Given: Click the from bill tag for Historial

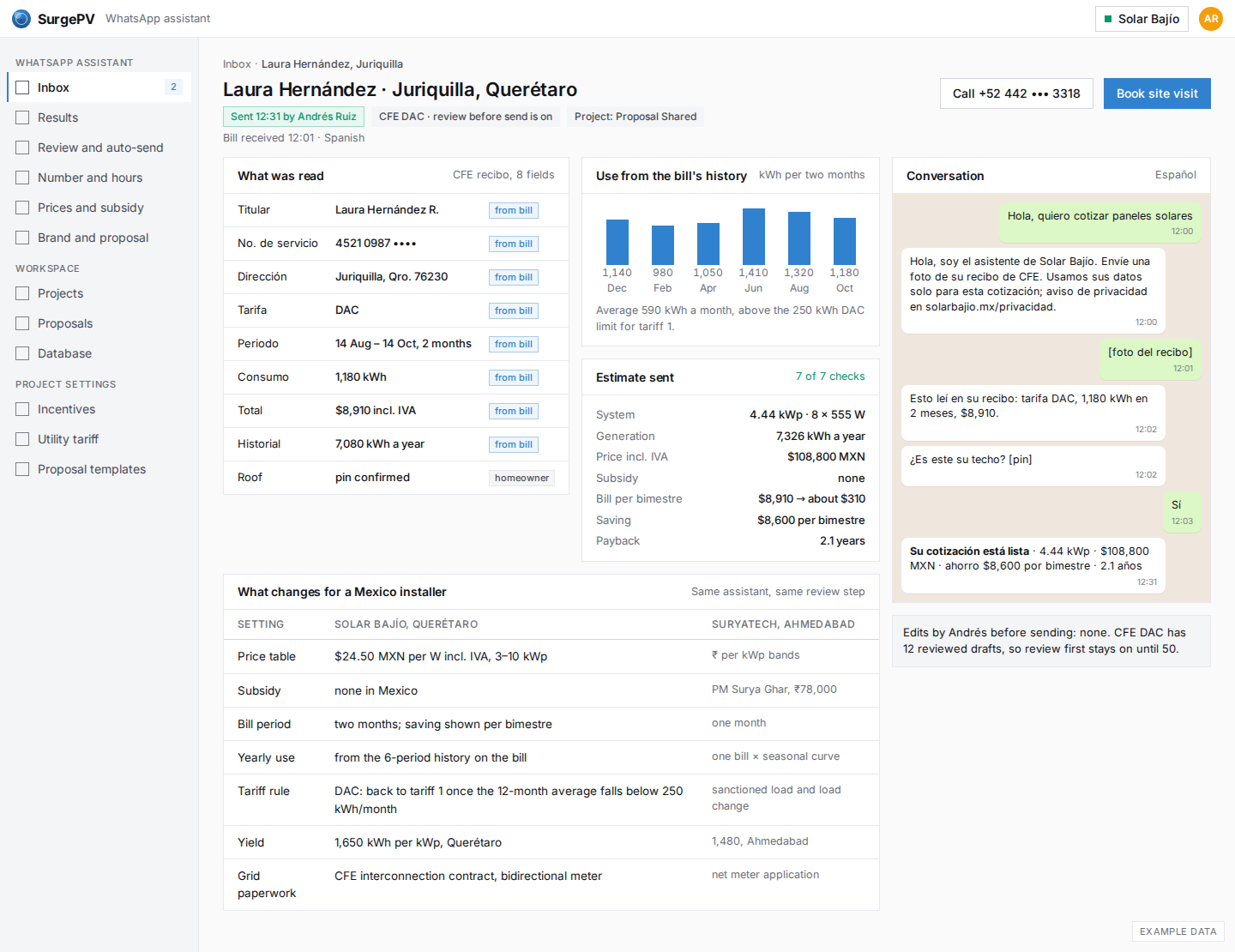Looking at the screenshot, I should (x=514, y=444).
